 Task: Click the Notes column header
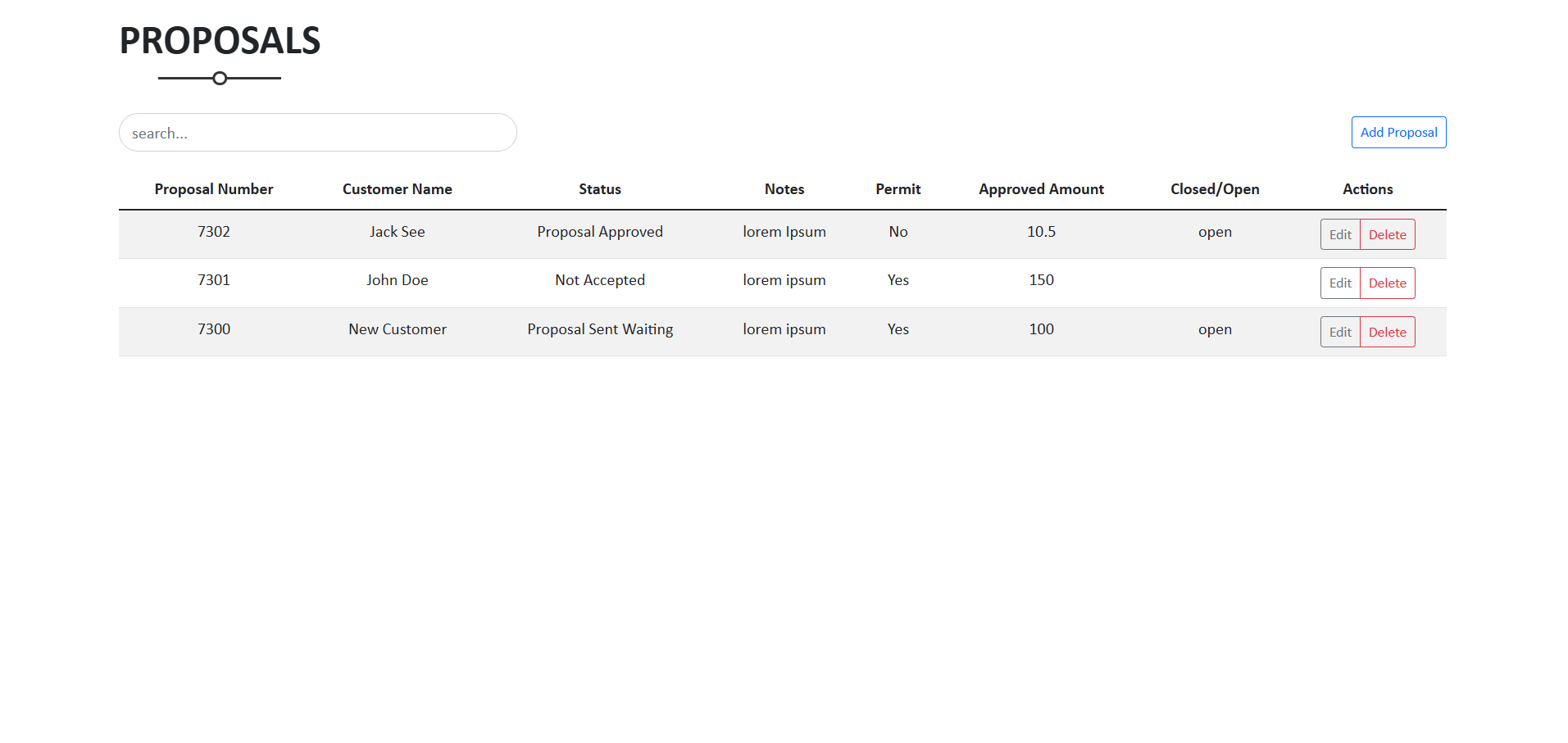tap(784, 189)
